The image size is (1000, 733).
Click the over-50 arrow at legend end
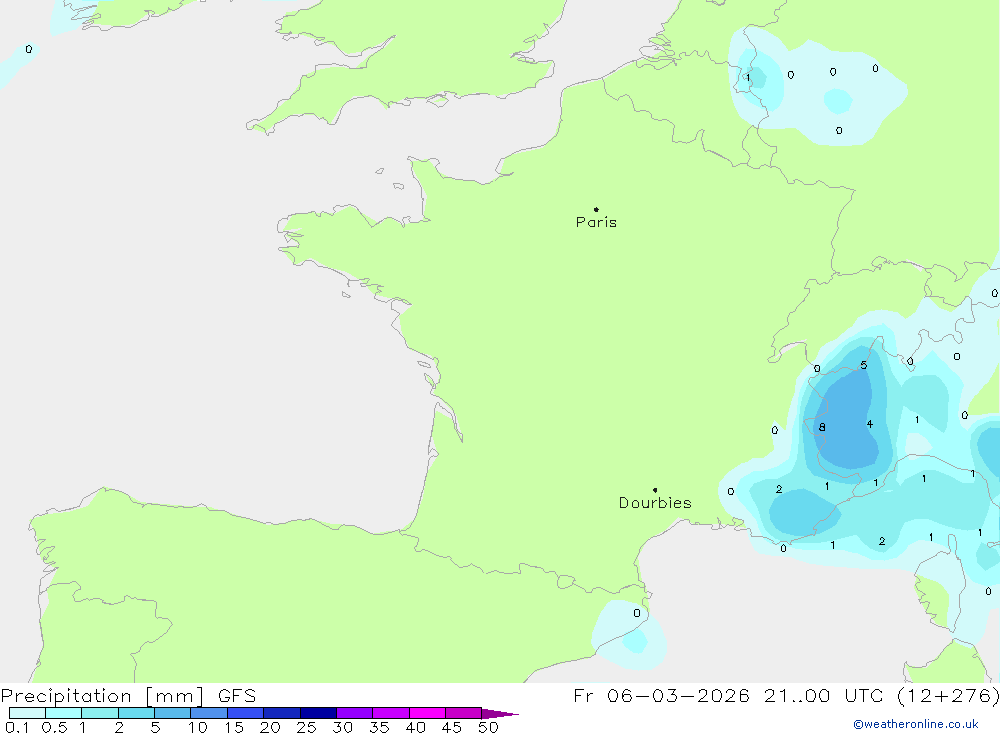[x=500, y=713]
